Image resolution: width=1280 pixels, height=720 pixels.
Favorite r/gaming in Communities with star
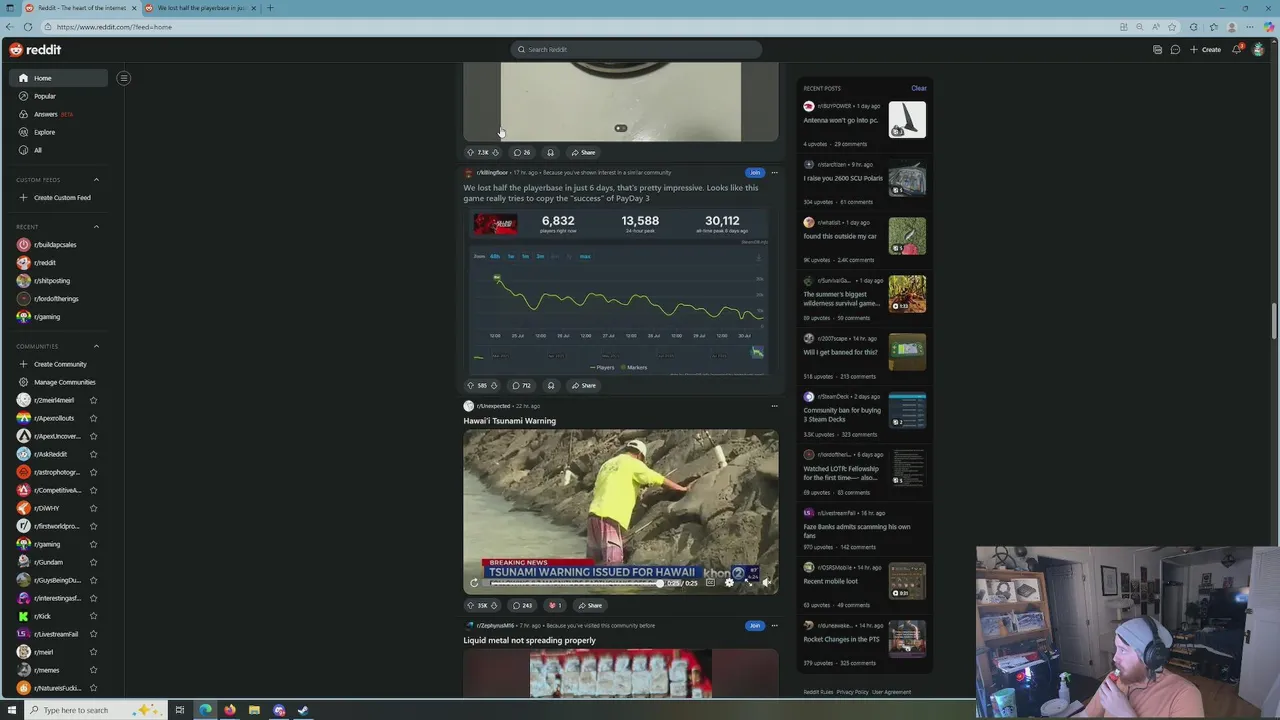pos(93,544)
